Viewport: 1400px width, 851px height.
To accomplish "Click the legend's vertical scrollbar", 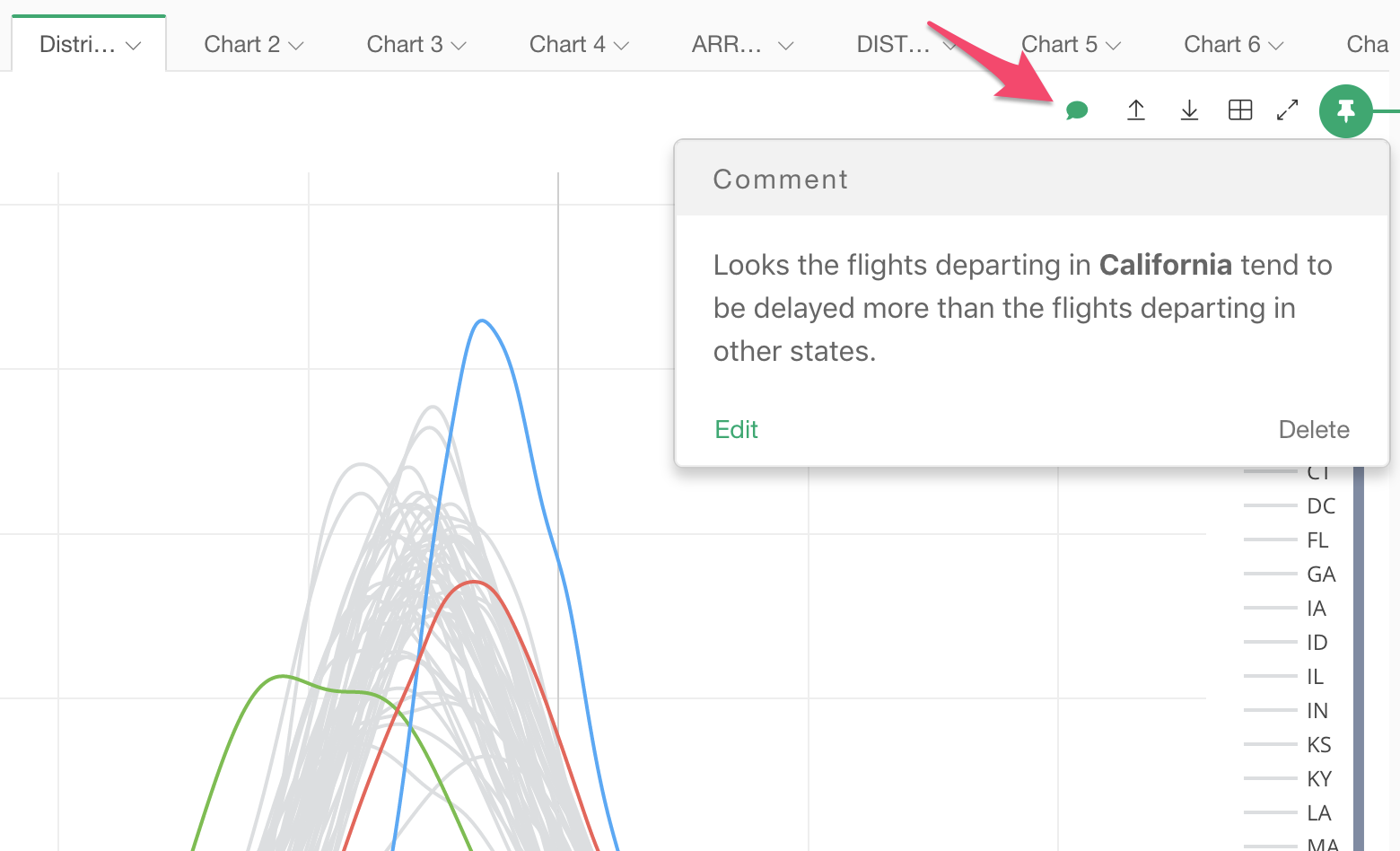I will point(1359,655).
